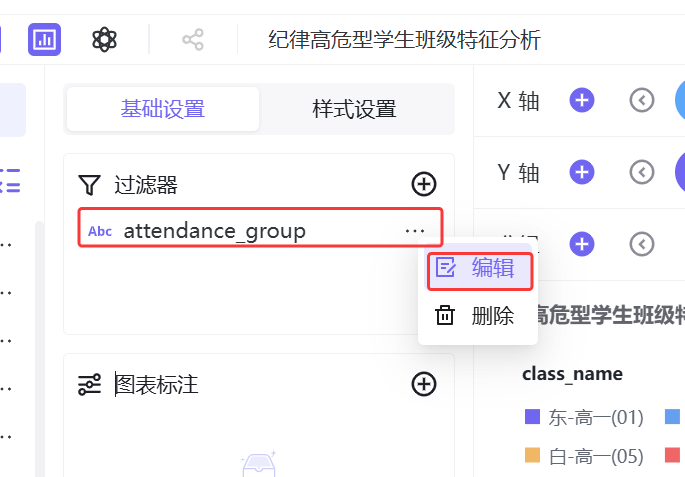Open the three-dots menu of attendance_group
Screen dimensions: 685x477
pyautogui.click(x=415, y=231)
